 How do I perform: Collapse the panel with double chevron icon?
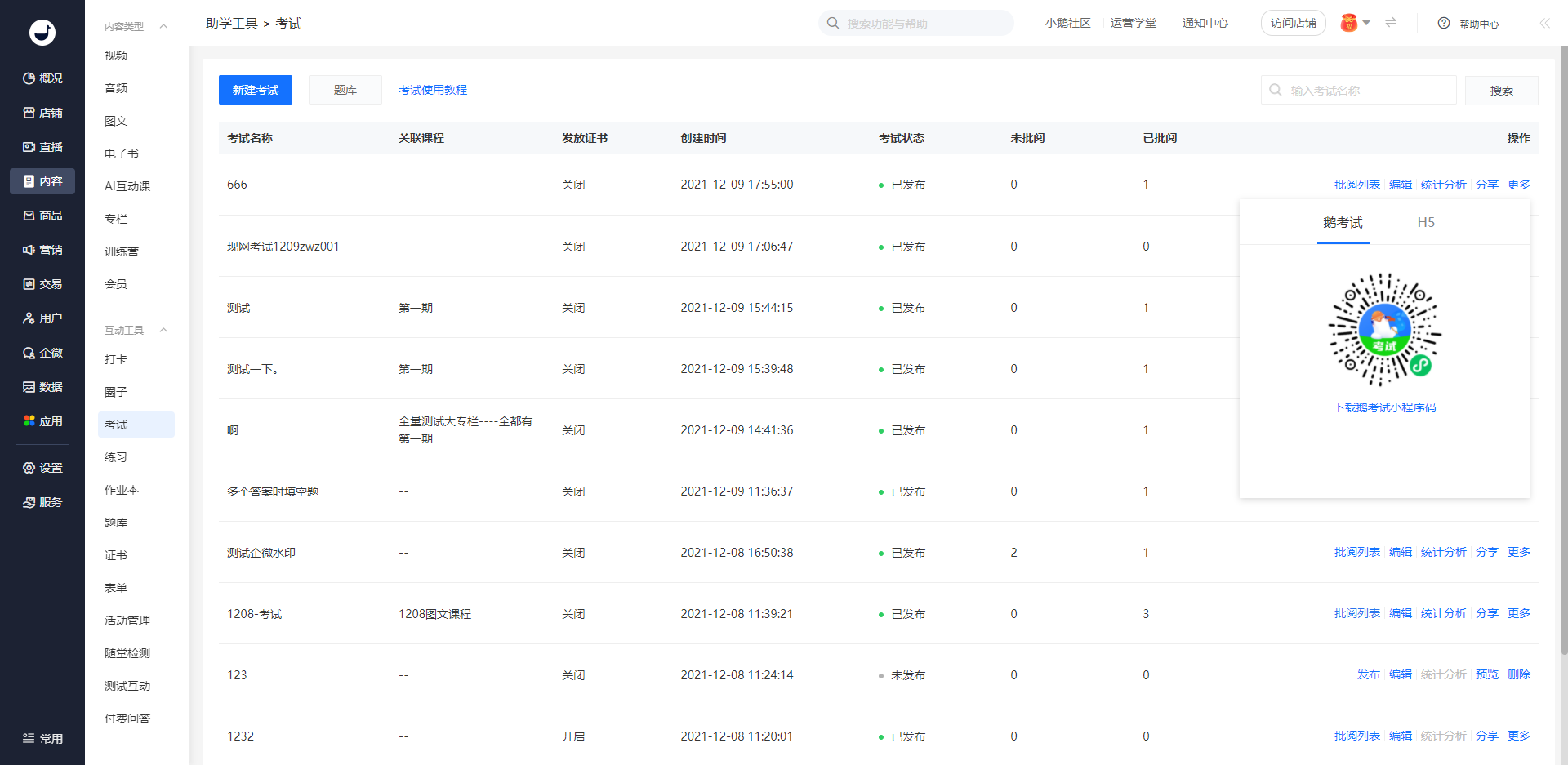(1544, 24)
